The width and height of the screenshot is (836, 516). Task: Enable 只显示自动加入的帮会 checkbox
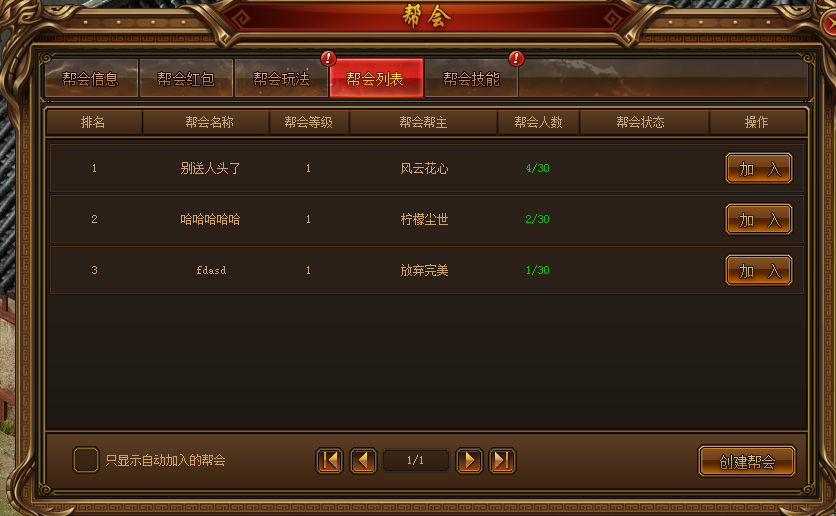pos(86,460)
